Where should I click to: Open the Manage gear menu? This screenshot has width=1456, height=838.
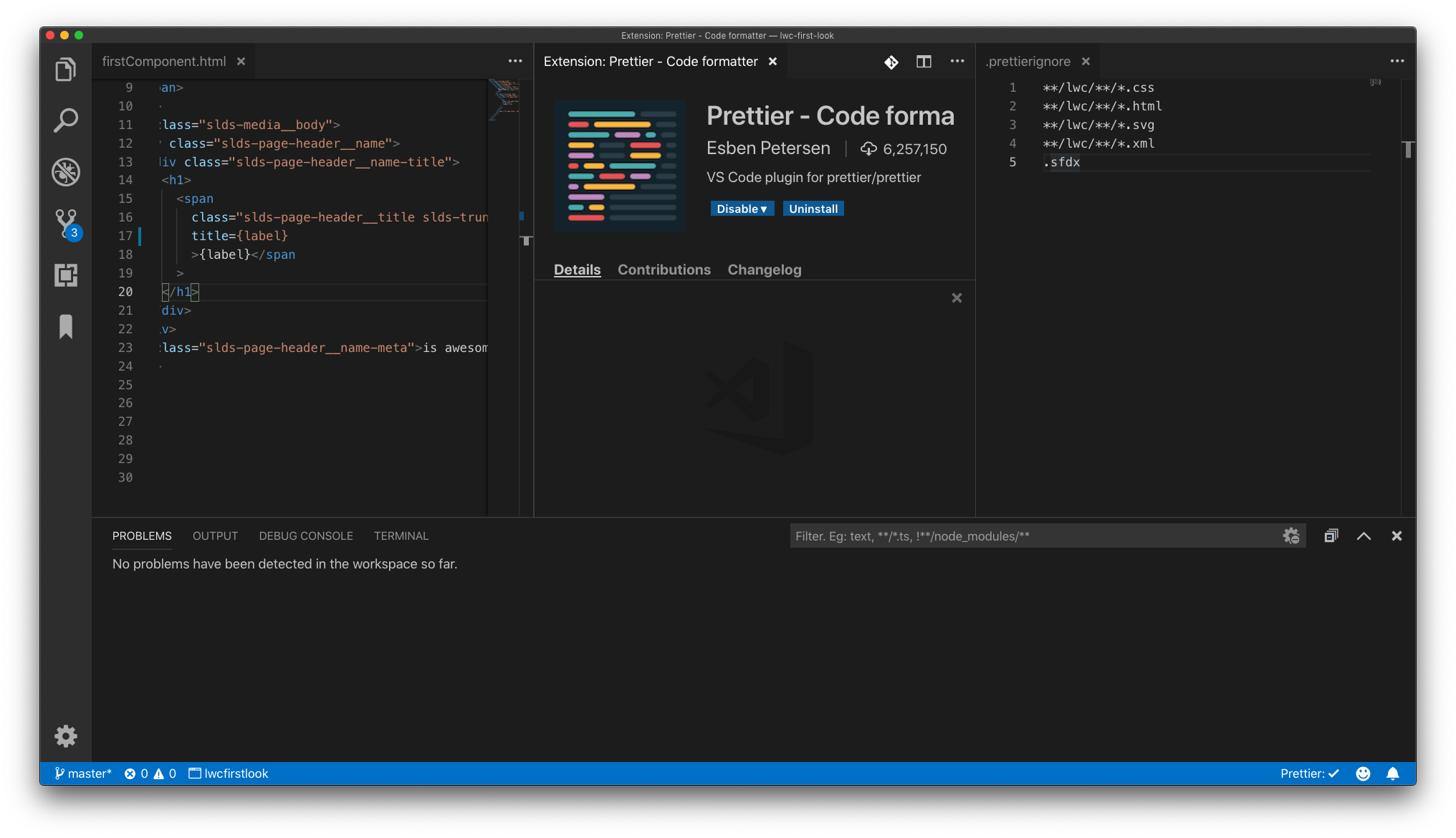point(66,736)
